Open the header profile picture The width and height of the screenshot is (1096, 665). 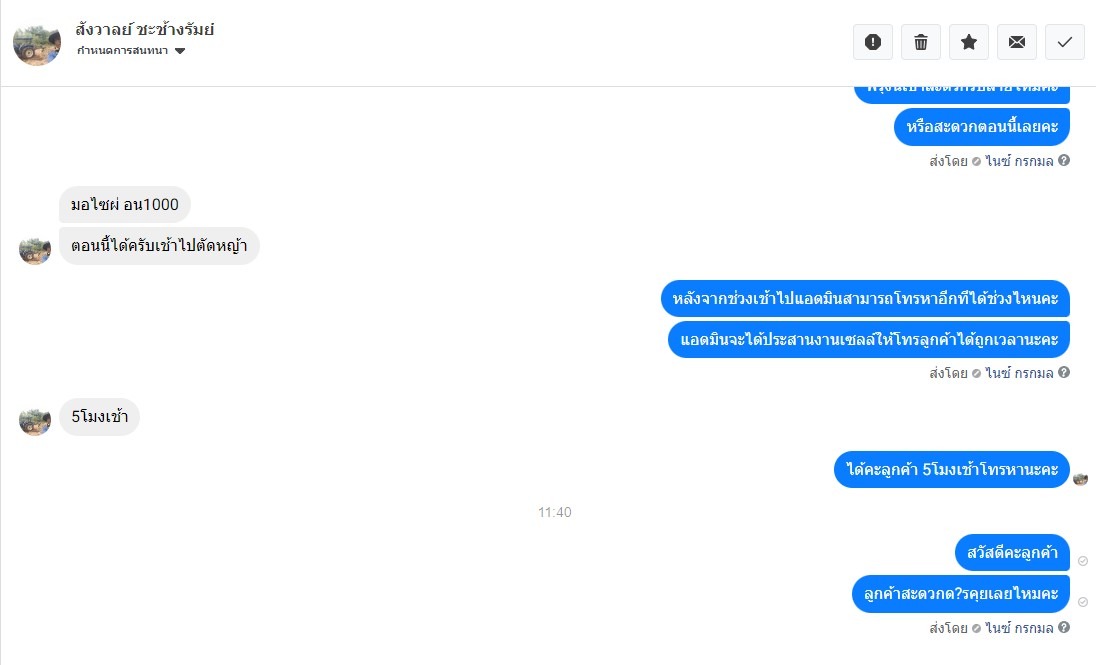coord(37,44)
